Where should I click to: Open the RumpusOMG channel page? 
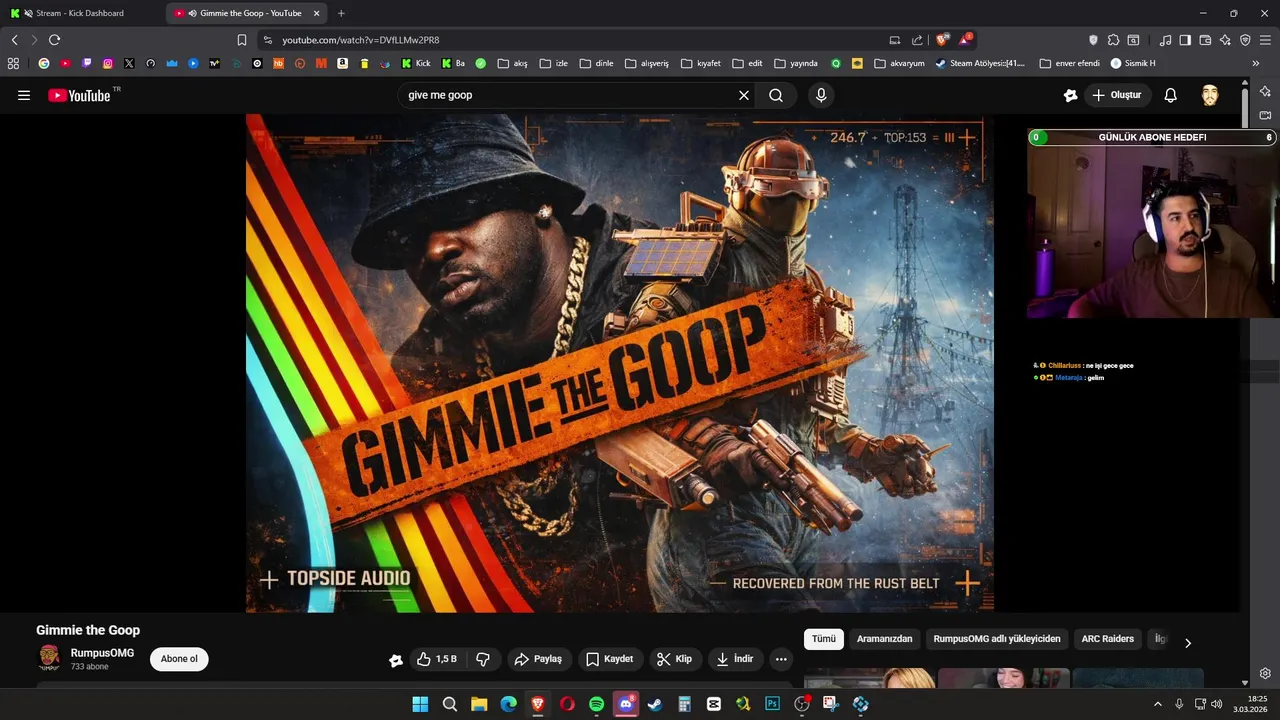pyautogui.click(x=102, y=653)
